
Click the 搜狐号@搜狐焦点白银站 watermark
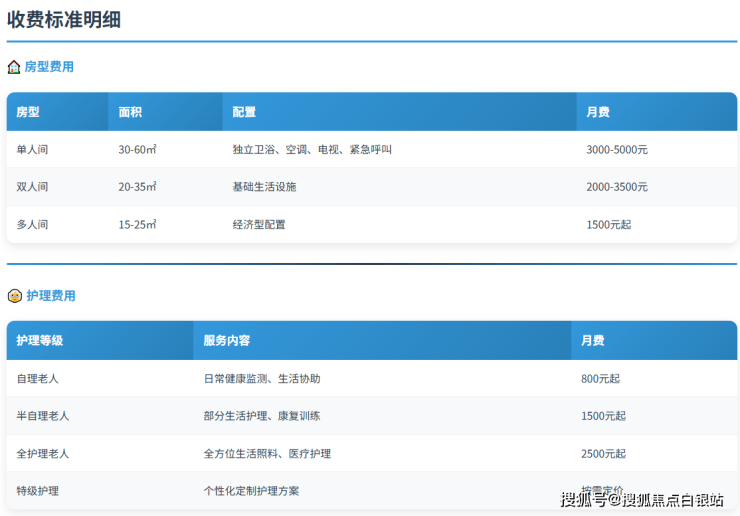point(642,499)
